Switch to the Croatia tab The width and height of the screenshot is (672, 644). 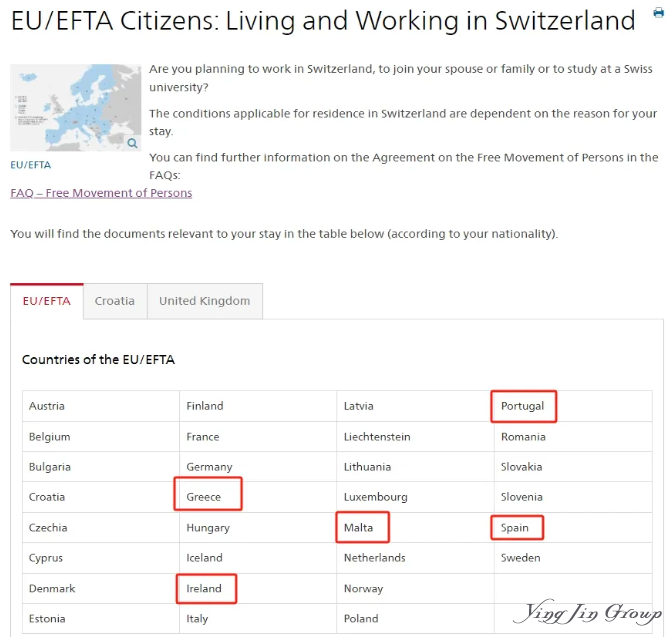[115, 301]
